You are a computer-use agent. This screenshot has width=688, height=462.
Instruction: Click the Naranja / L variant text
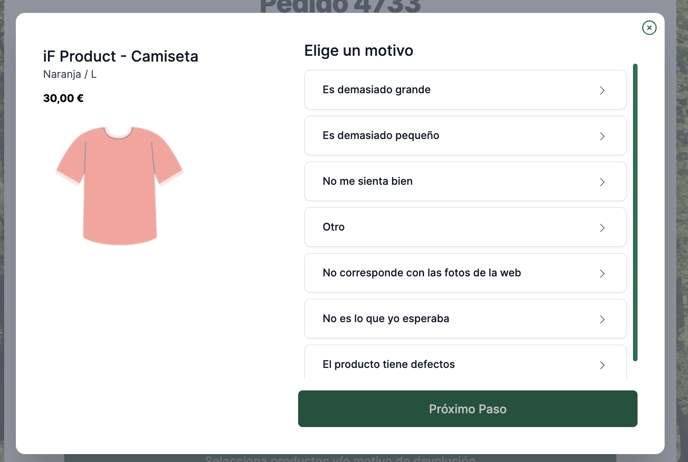(x=70, y=74)
